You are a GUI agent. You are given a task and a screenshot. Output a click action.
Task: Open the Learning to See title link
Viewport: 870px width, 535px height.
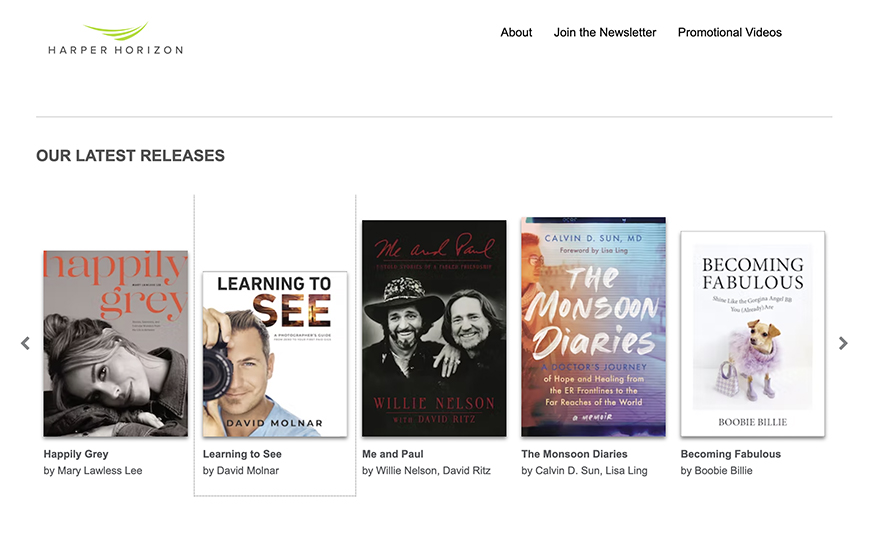[242, 454]
